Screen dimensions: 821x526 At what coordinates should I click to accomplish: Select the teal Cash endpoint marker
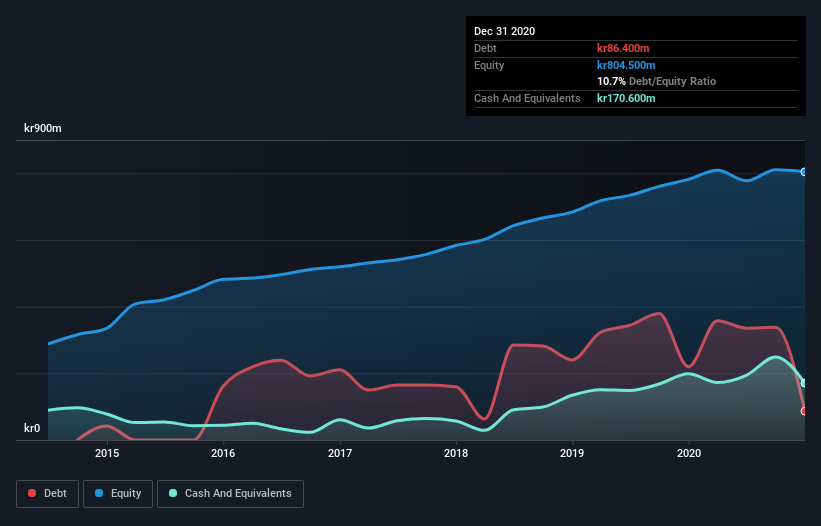804,383
